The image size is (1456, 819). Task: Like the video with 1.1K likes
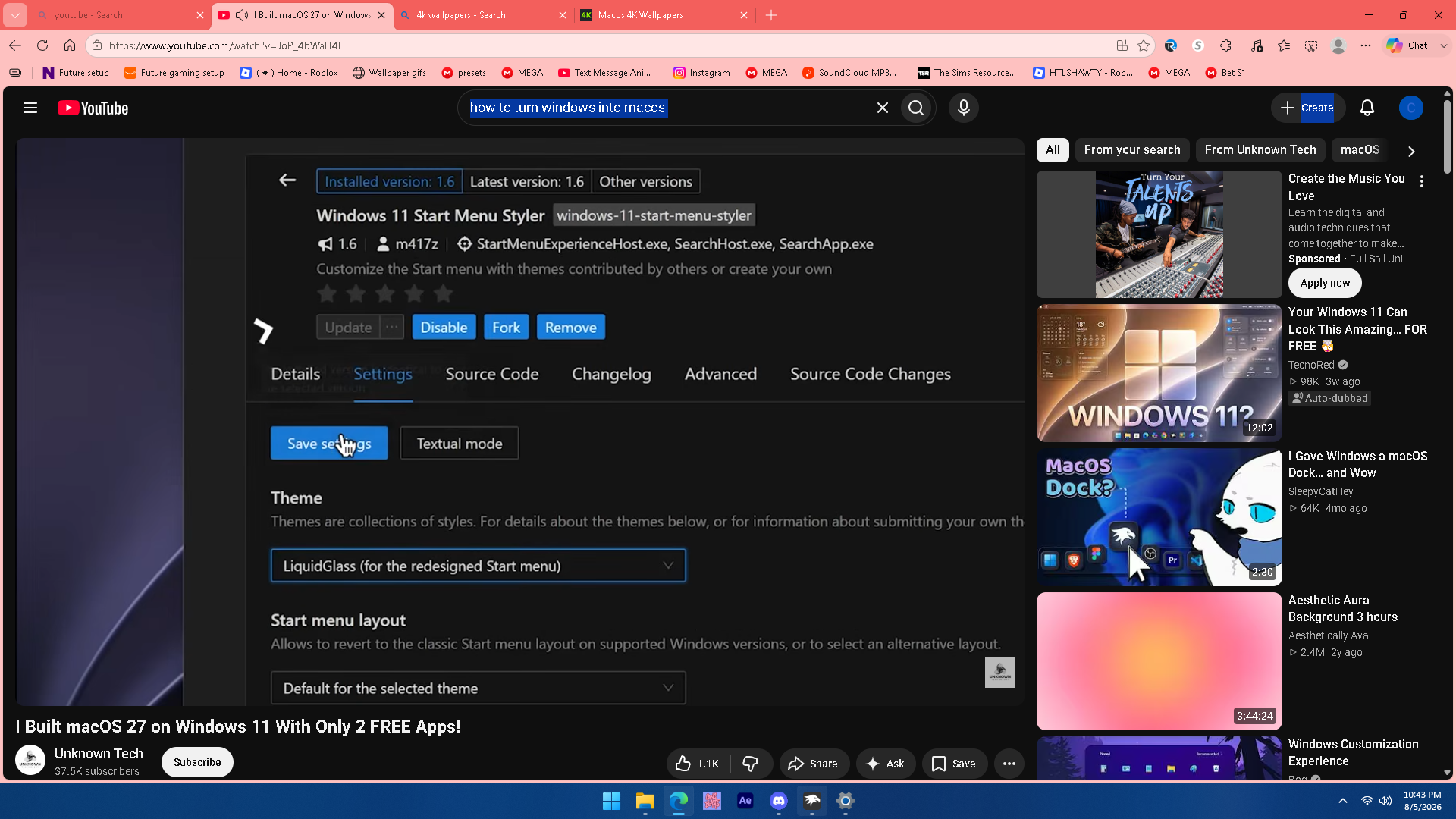pos(698,764)
